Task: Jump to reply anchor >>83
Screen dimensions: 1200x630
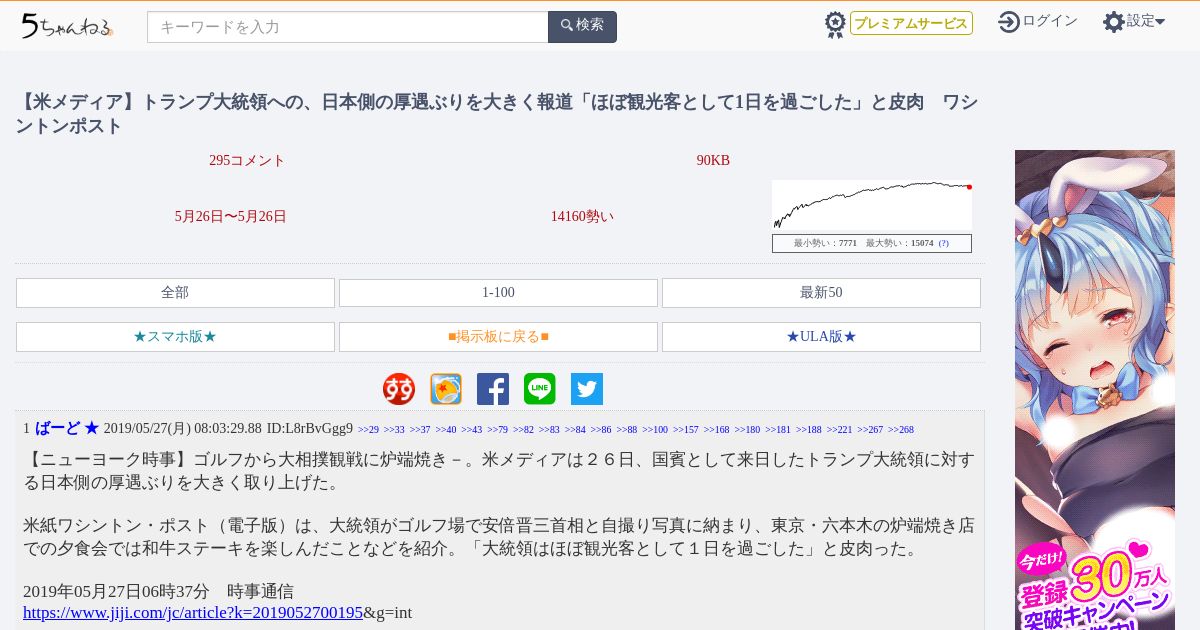Action: [549, 430]
